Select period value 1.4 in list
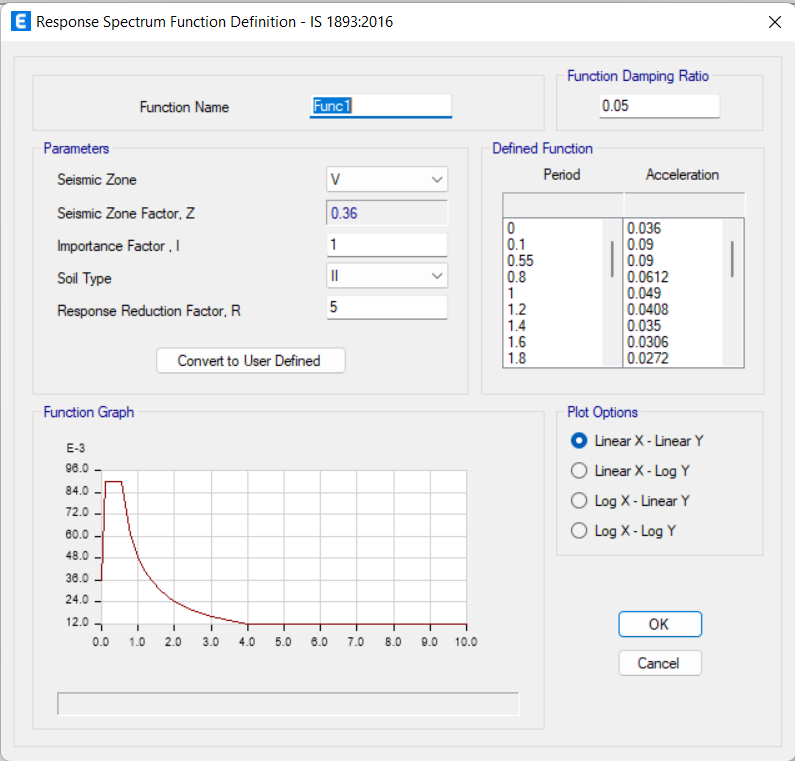795x761 pixels. tap(517, 325)
